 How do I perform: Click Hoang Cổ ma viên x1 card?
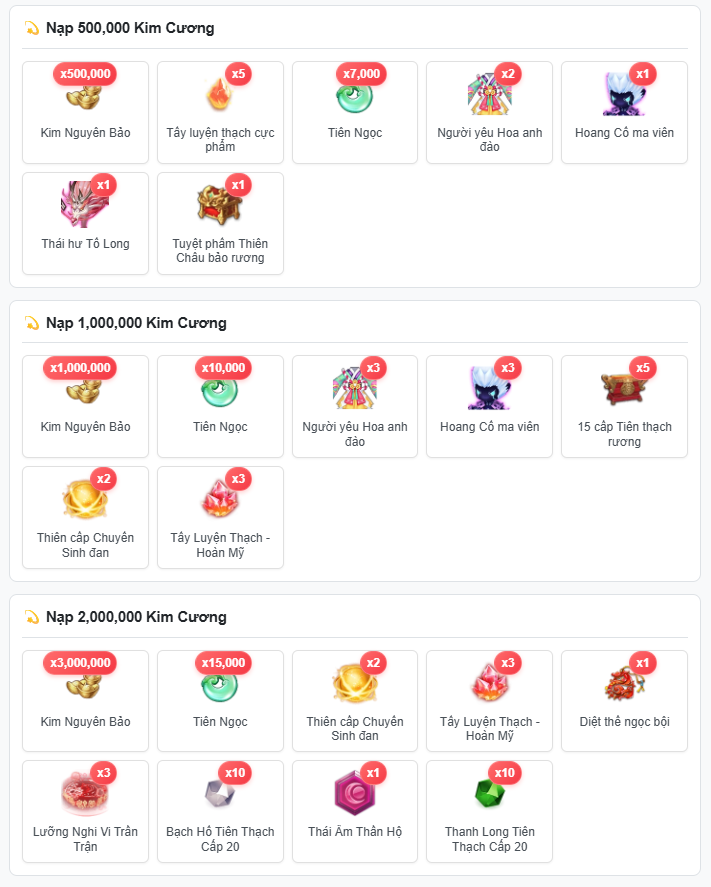(624, 113)
